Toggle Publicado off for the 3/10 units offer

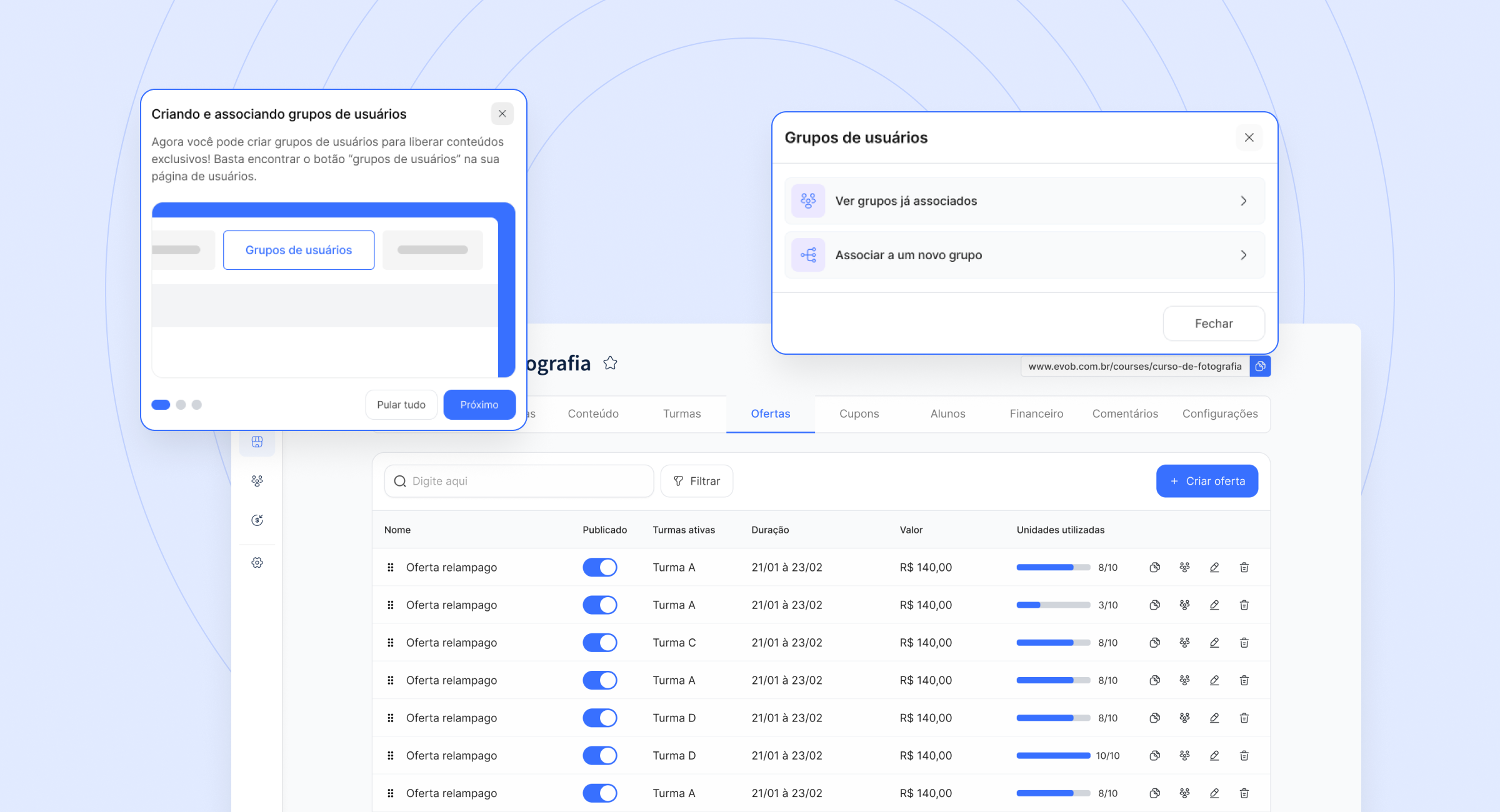[600, 605]
